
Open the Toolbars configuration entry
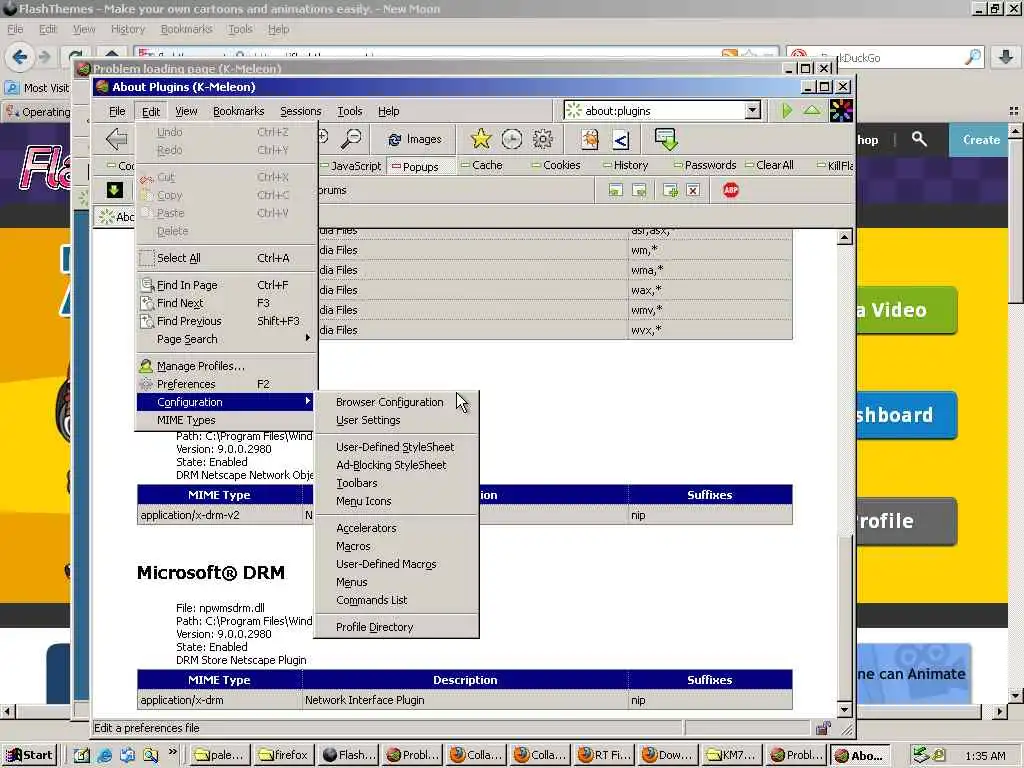[x=357, y=483]
